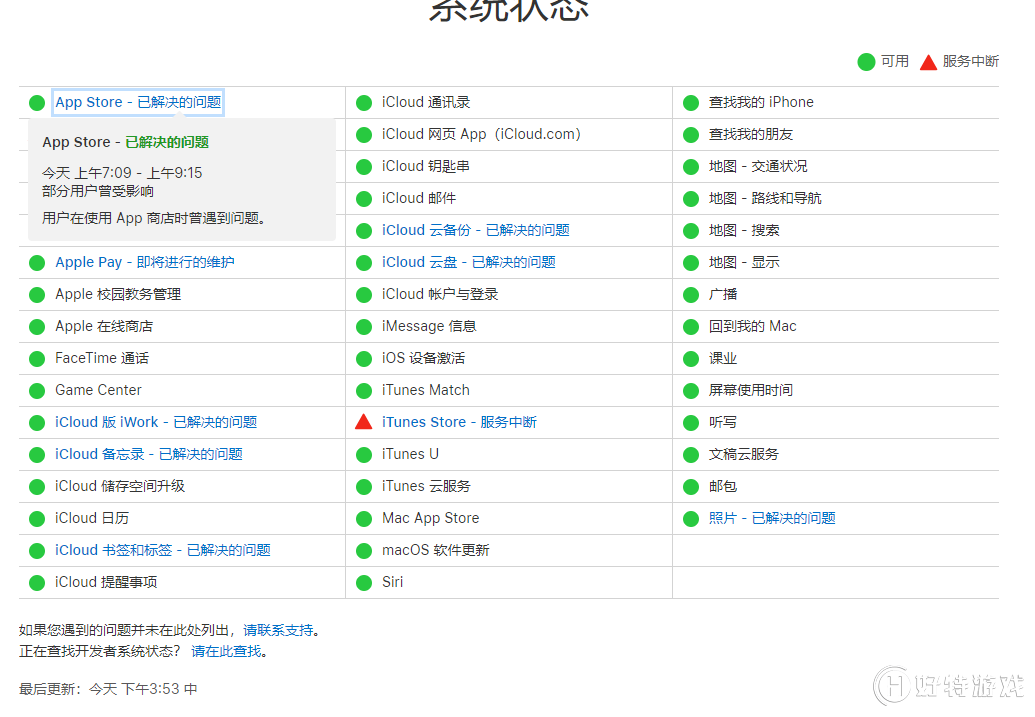Click green status dot beside FaceTime 通话
The image size is (1035, 717).
[37, 358]
